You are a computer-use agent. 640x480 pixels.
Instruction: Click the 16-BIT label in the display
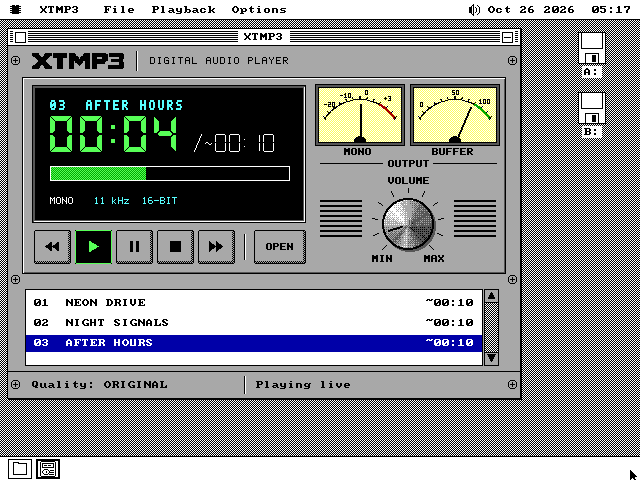(160, 200)
